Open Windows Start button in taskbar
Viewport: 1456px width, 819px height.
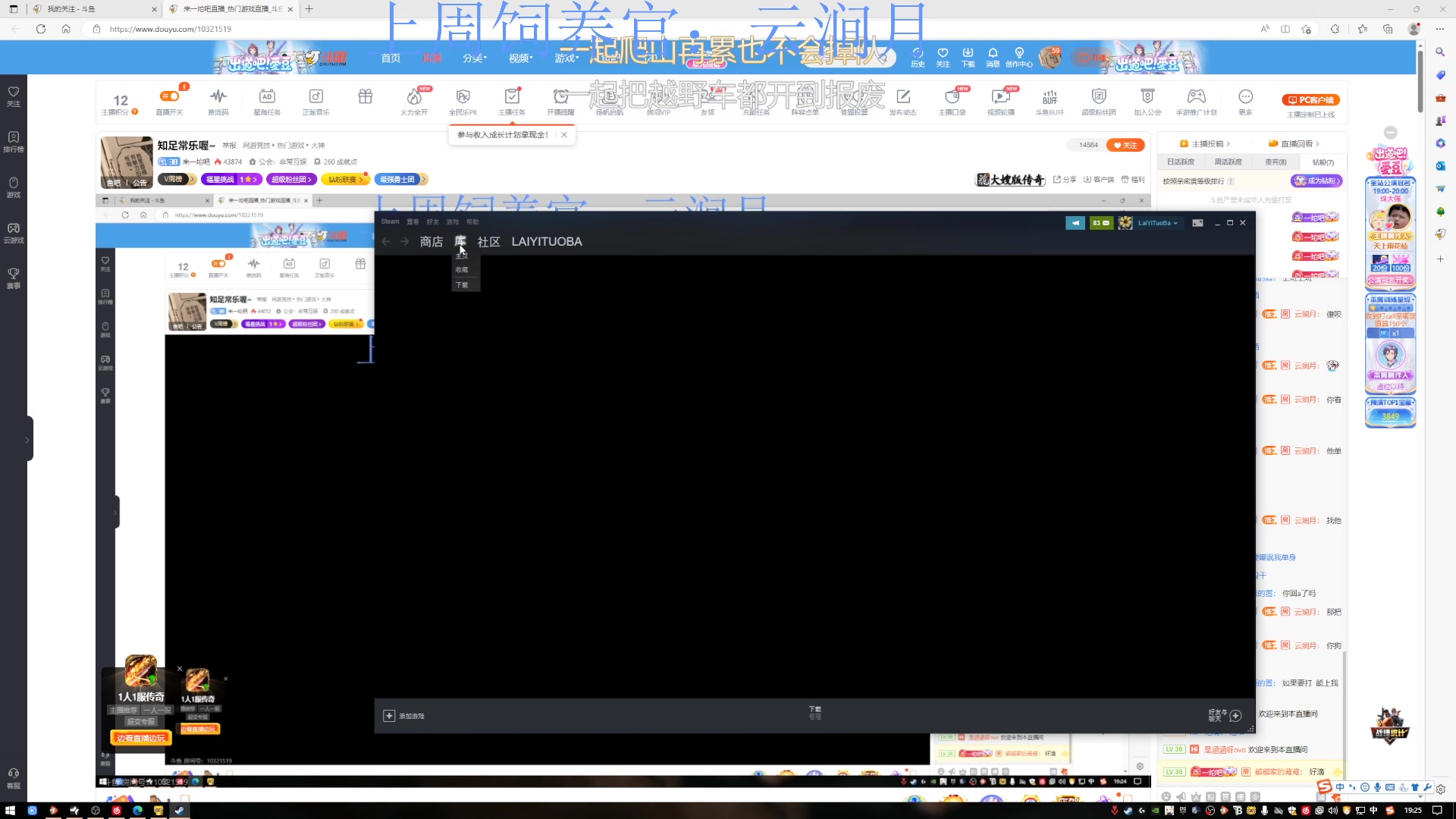point(10,811)
